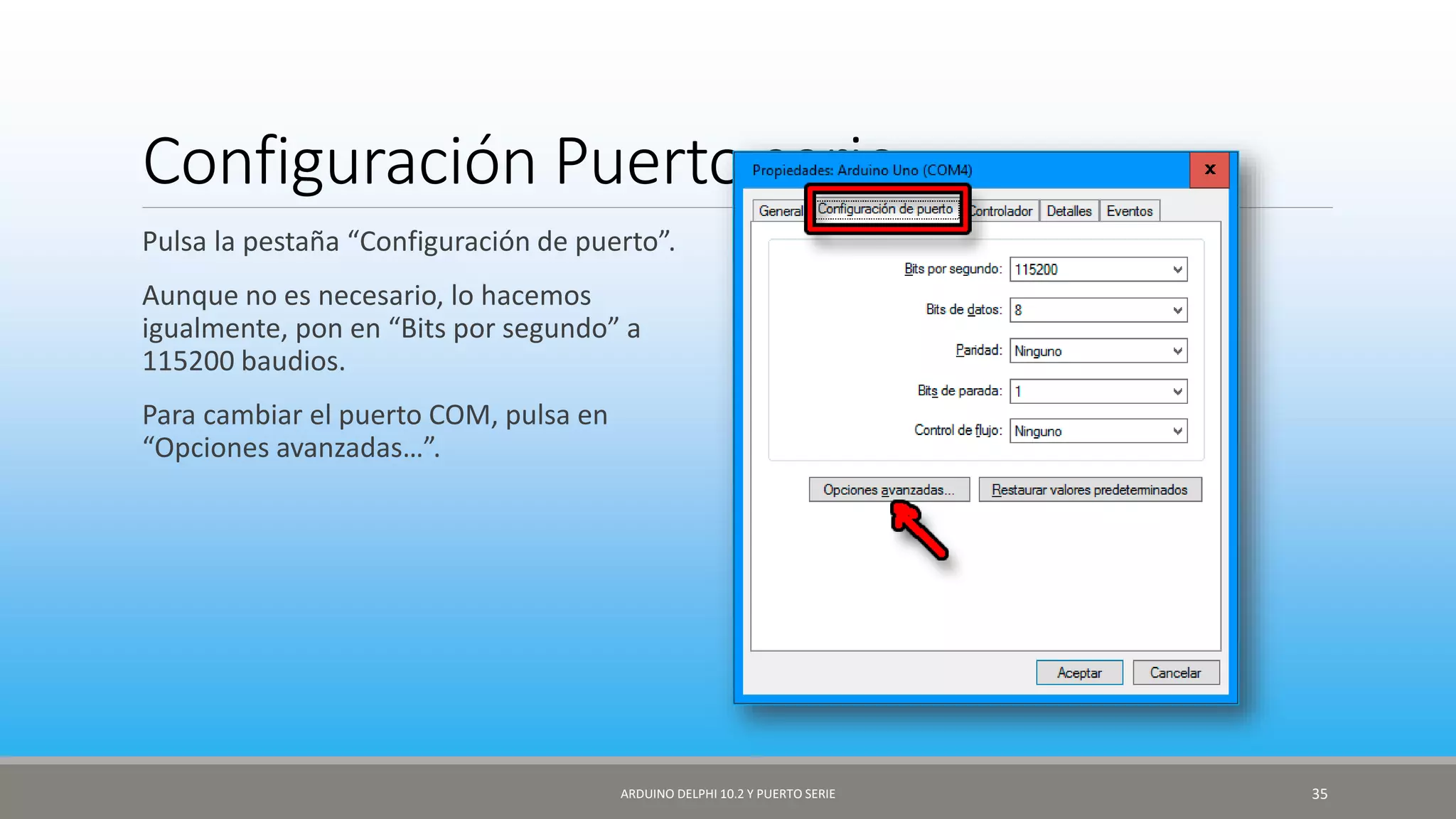Click the Bits de datos label

tap(963, 309)
